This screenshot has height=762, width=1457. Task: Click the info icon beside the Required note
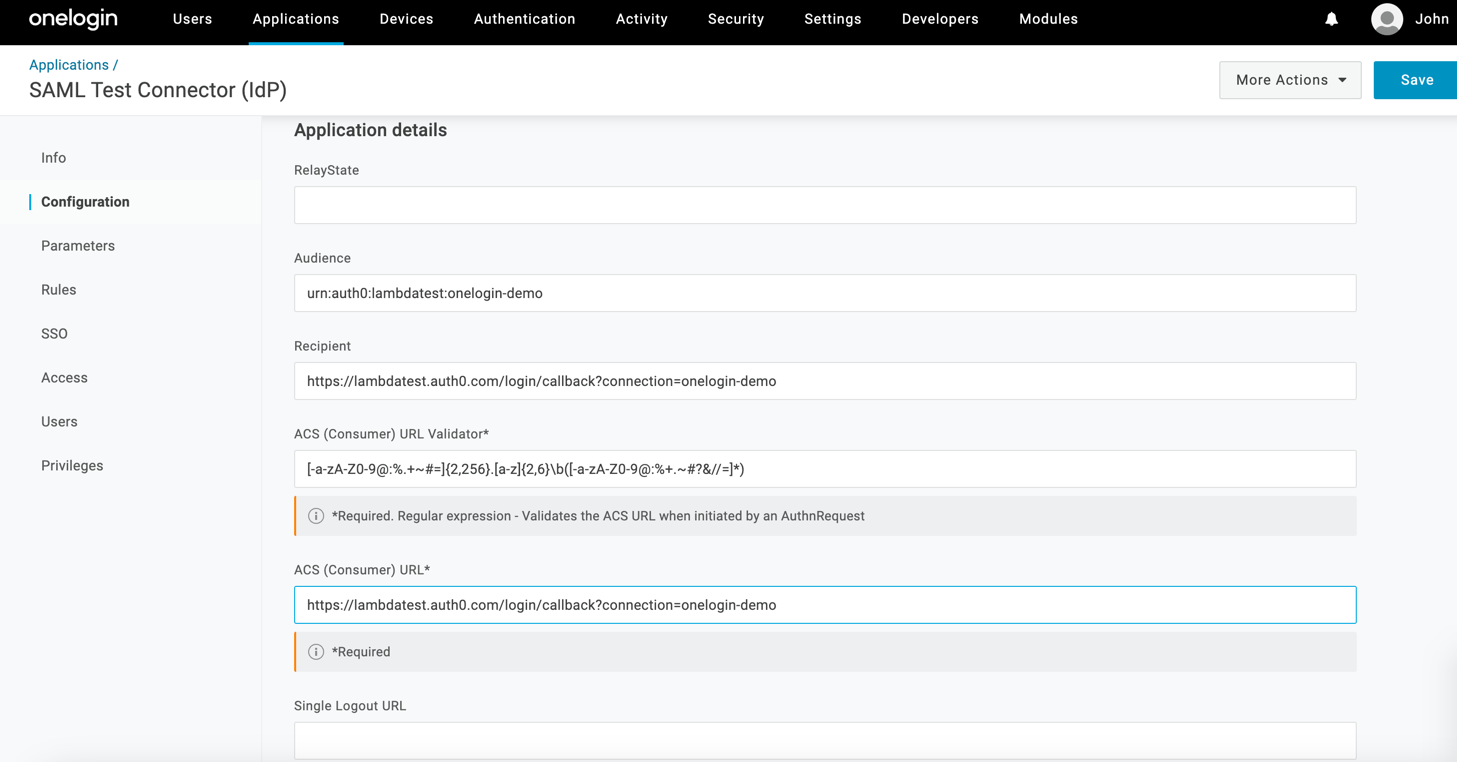(316, 651)
